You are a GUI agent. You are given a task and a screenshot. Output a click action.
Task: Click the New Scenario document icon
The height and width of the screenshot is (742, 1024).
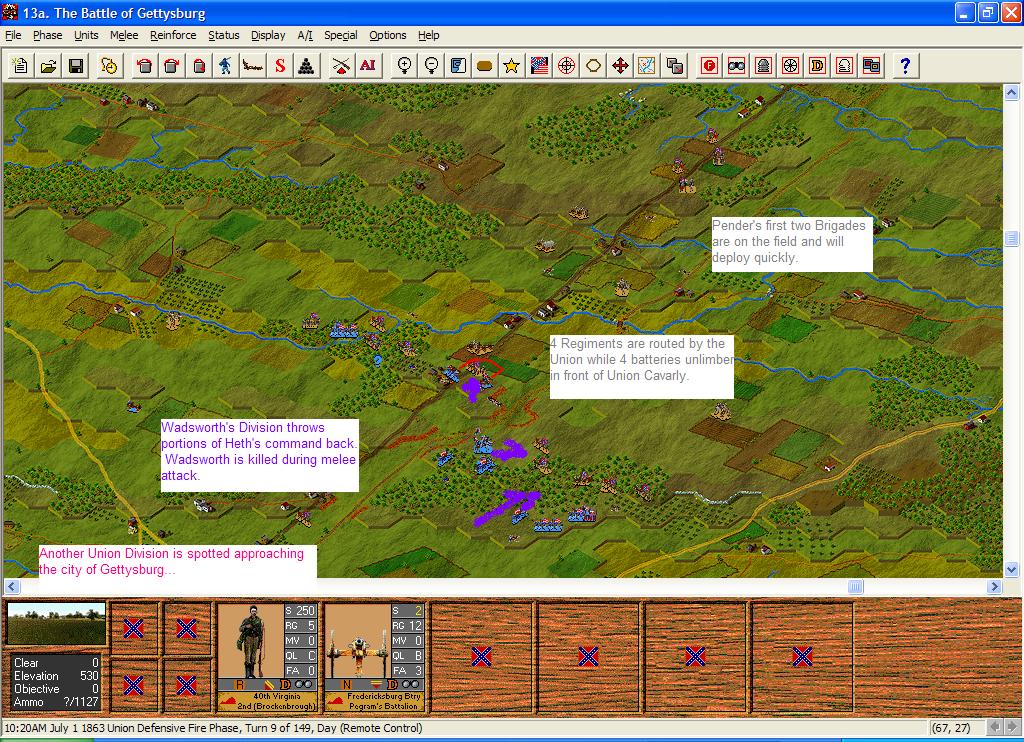20,65
